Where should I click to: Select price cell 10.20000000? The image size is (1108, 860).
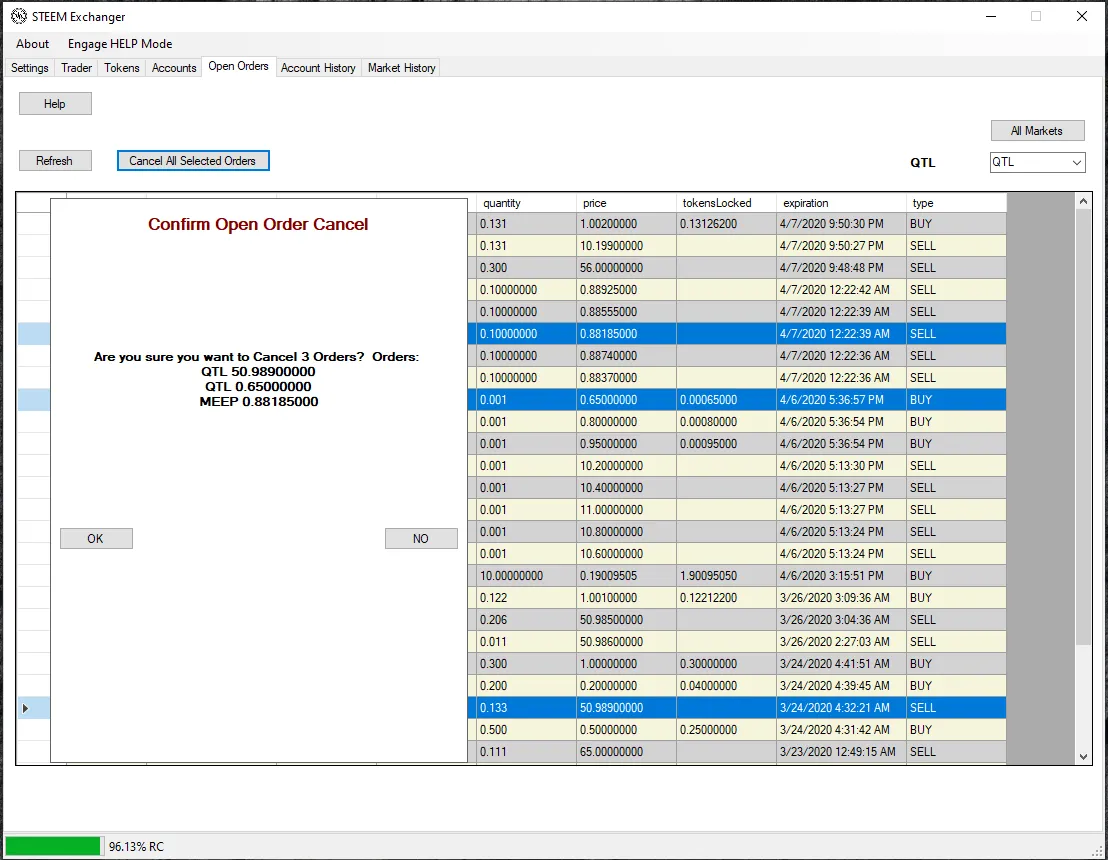pyautogui.click(x=626, y=466)
